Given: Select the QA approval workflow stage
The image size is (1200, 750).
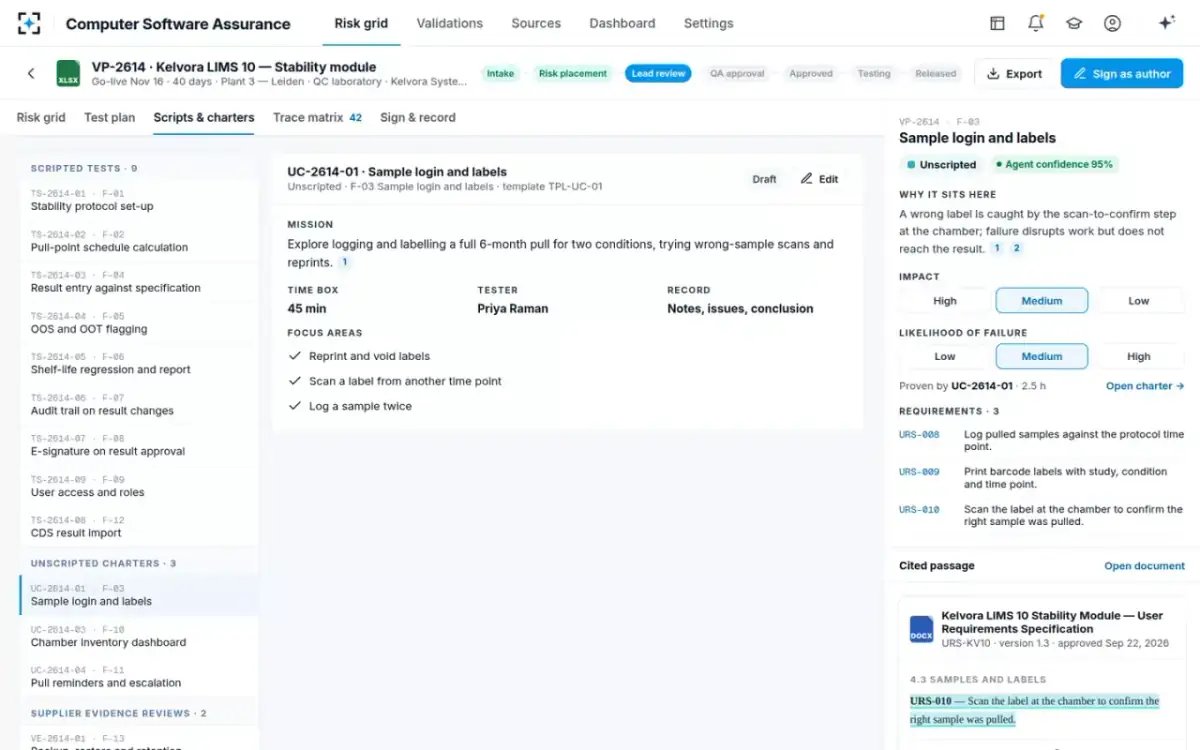Looking at the screenshot, I should (737, 73).
